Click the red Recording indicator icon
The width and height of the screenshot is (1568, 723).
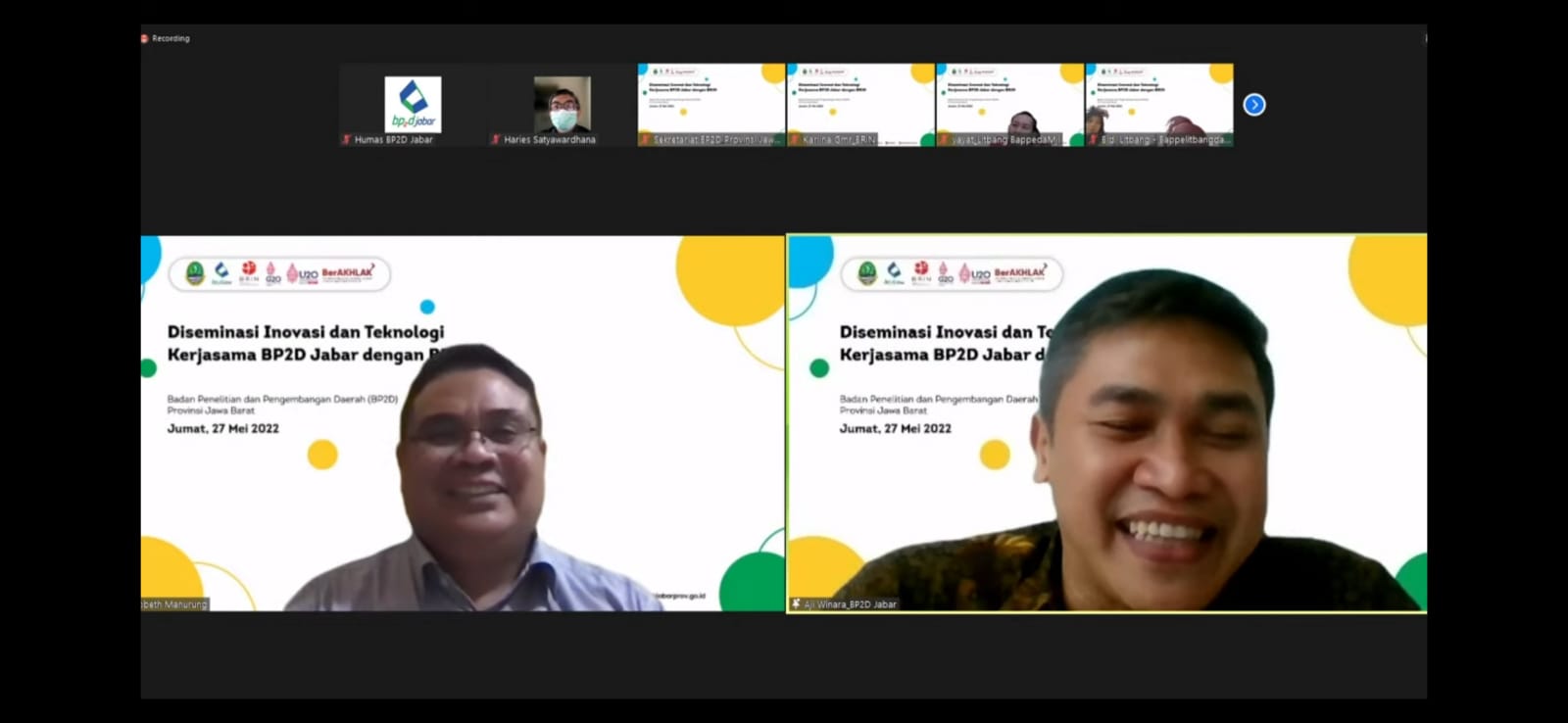pyautogui.click(x=145, y=38)
